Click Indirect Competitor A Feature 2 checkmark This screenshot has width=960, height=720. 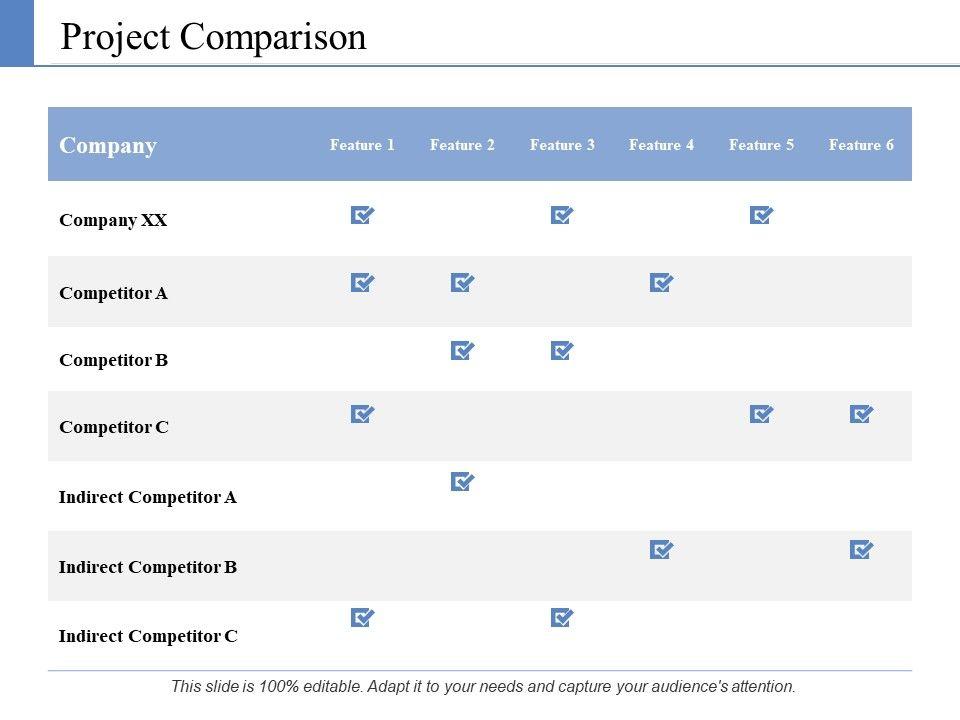pyautogui.click(x=462, y=482)
